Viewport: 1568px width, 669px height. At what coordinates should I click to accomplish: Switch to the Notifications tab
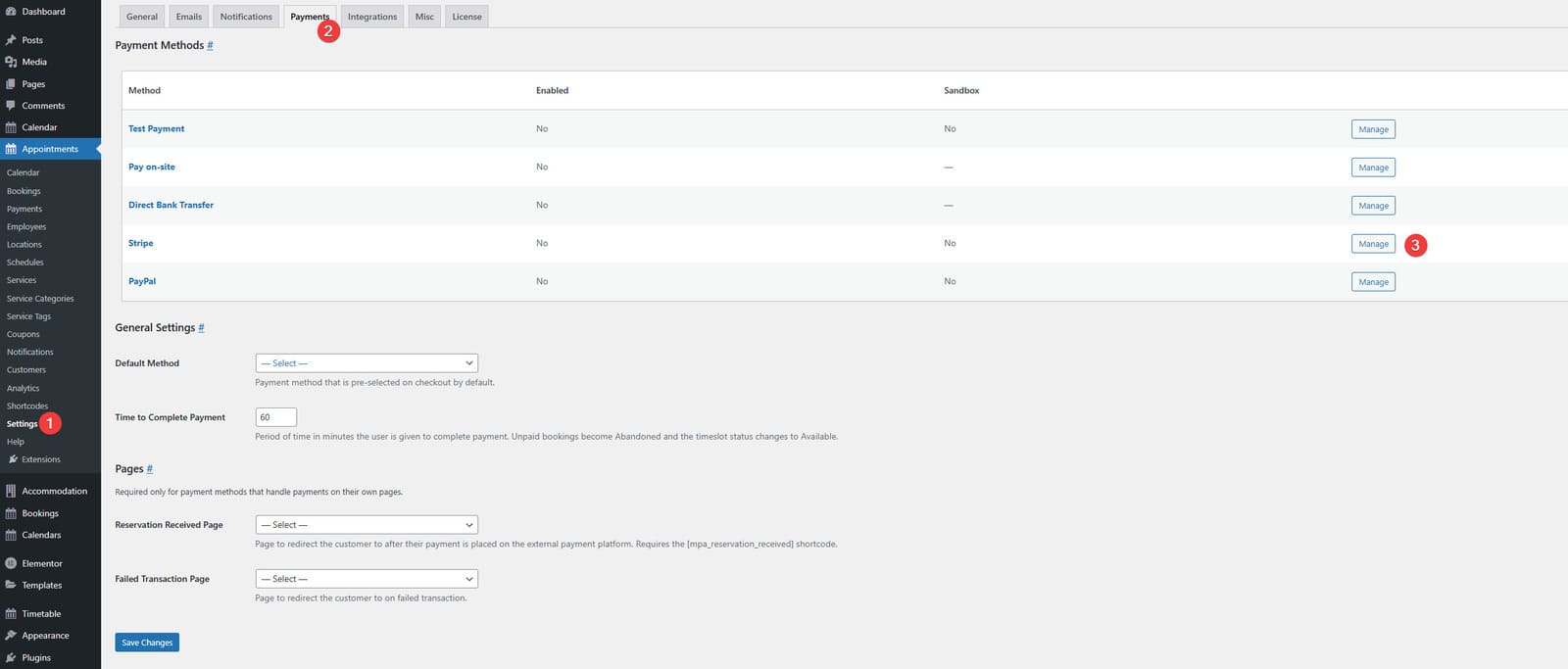(246, 17)
